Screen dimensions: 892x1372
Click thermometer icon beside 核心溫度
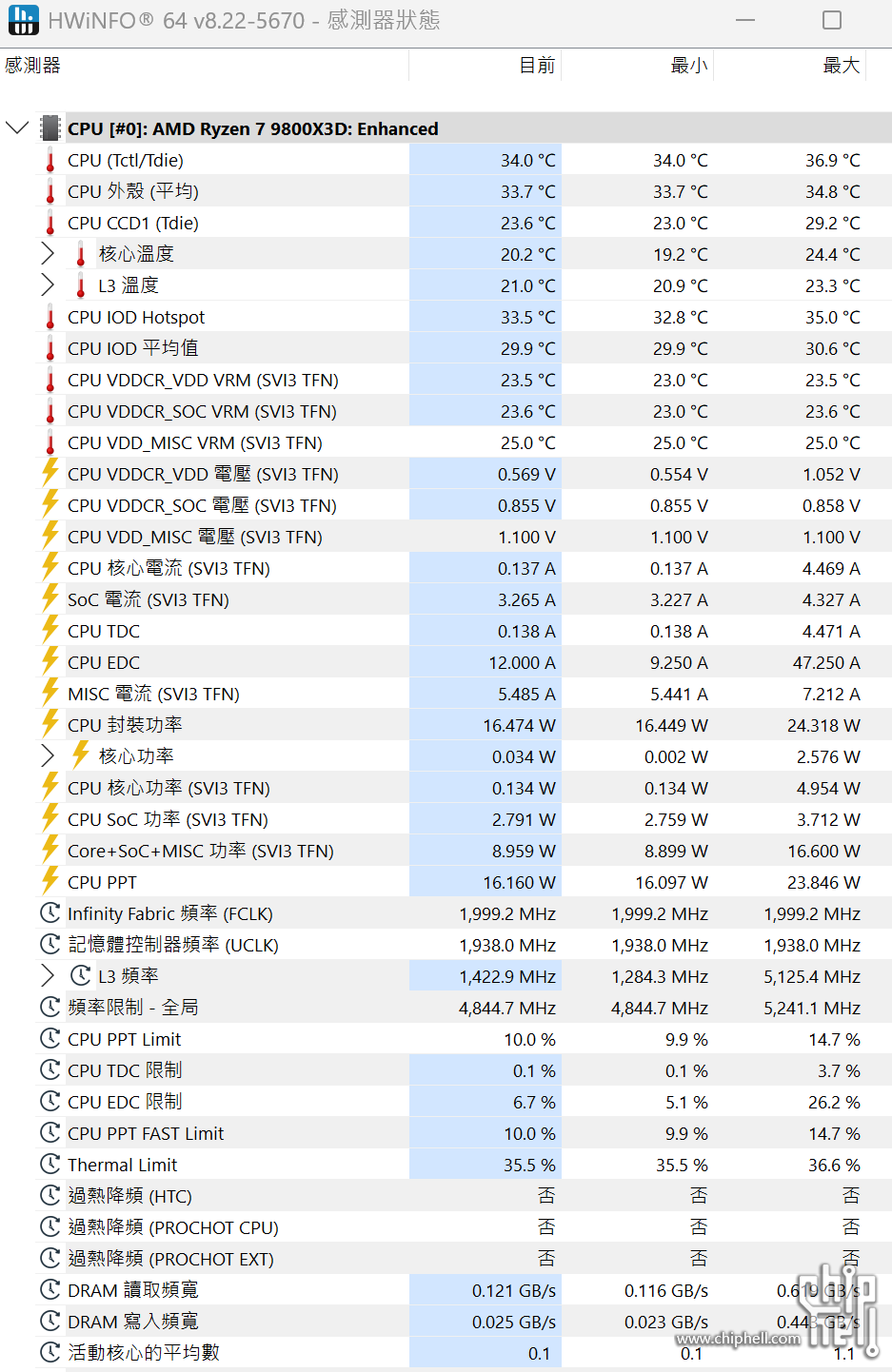coord(81,254)
